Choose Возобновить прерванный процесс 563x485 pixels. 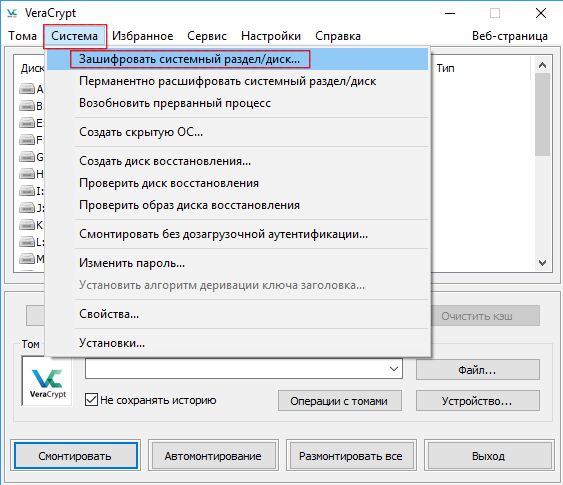238,103
